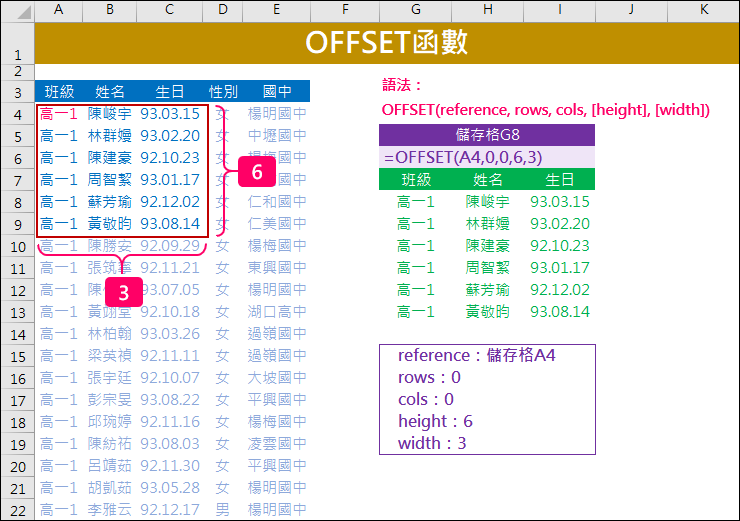The width and height of the screenshot is (740, 521).
Task: Click school 凌雲國中 in row 19
Action: (277, 444)
